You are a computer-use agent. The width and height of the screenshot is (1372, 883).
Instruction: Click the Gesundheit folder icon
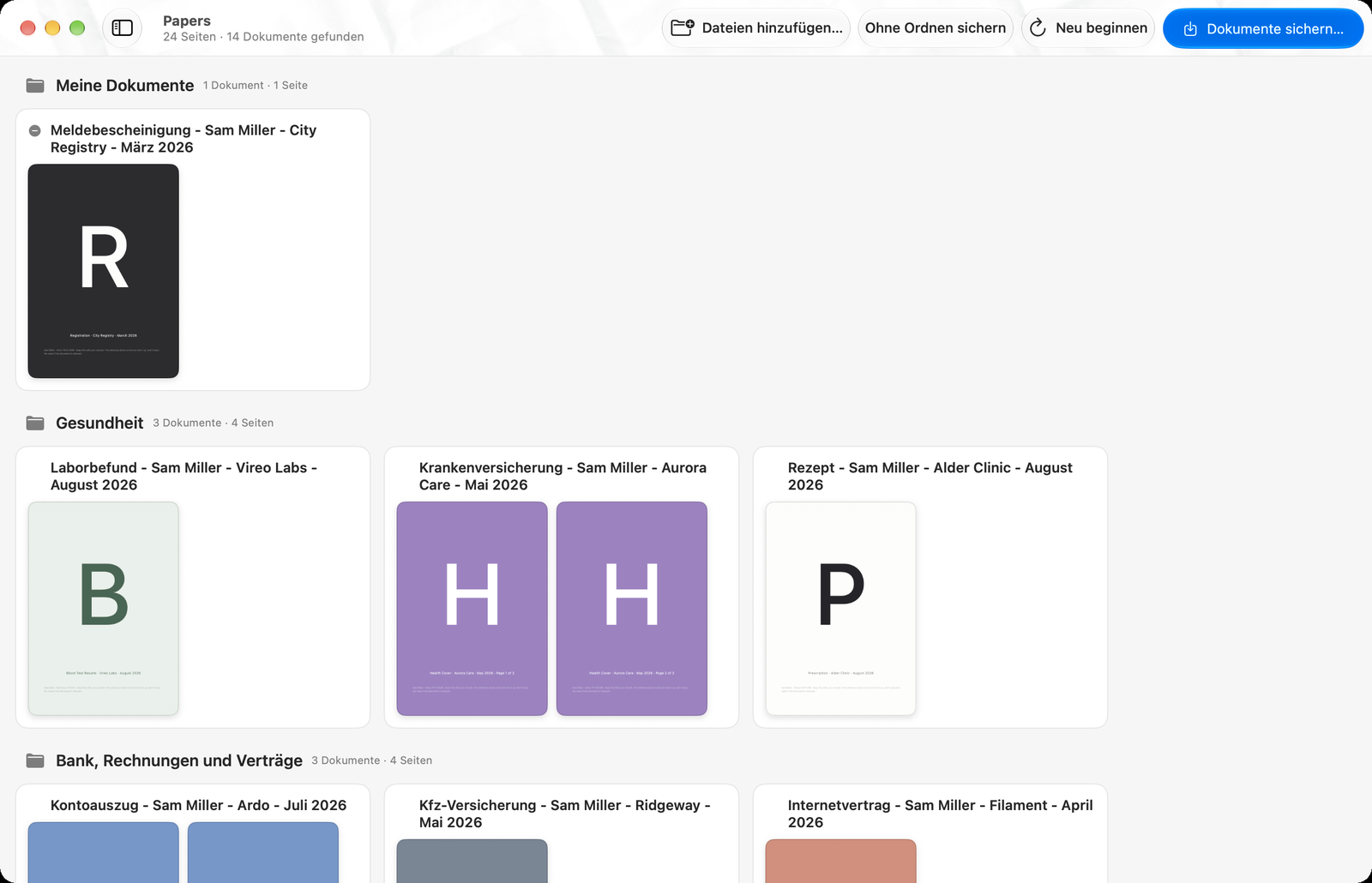35,423
